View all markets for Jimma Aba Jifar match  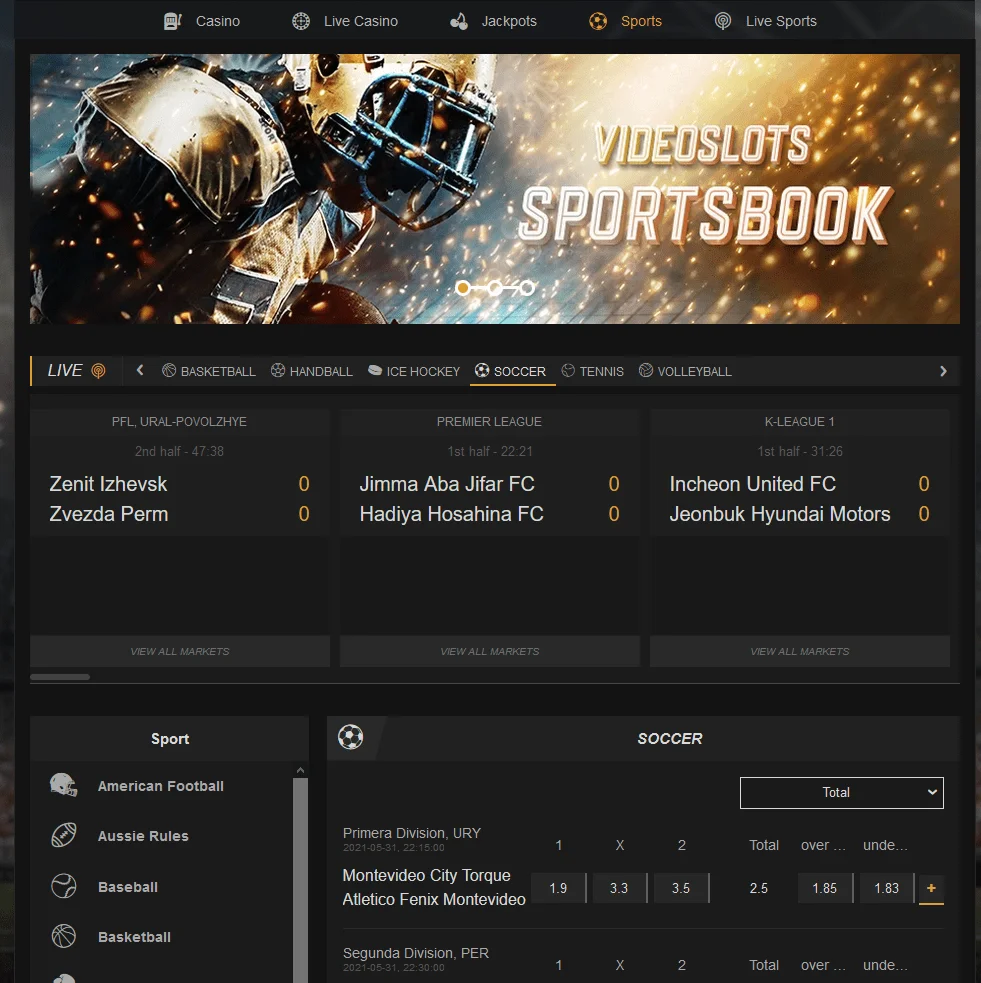coord(490,651)
